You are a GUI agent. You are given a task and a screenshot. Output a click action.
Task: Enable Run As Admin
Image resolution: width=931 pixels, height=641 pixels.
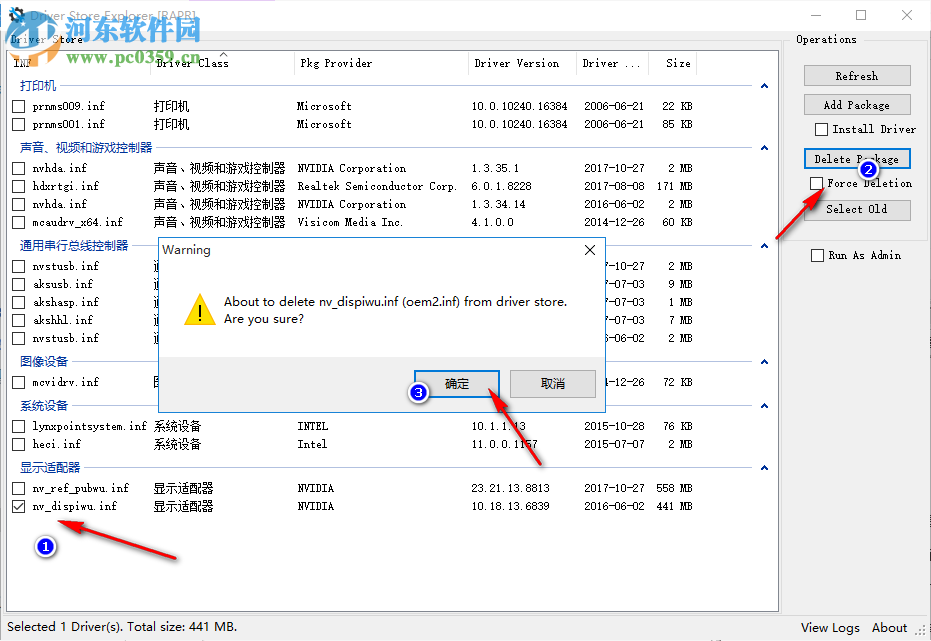(x=817, y=255)
